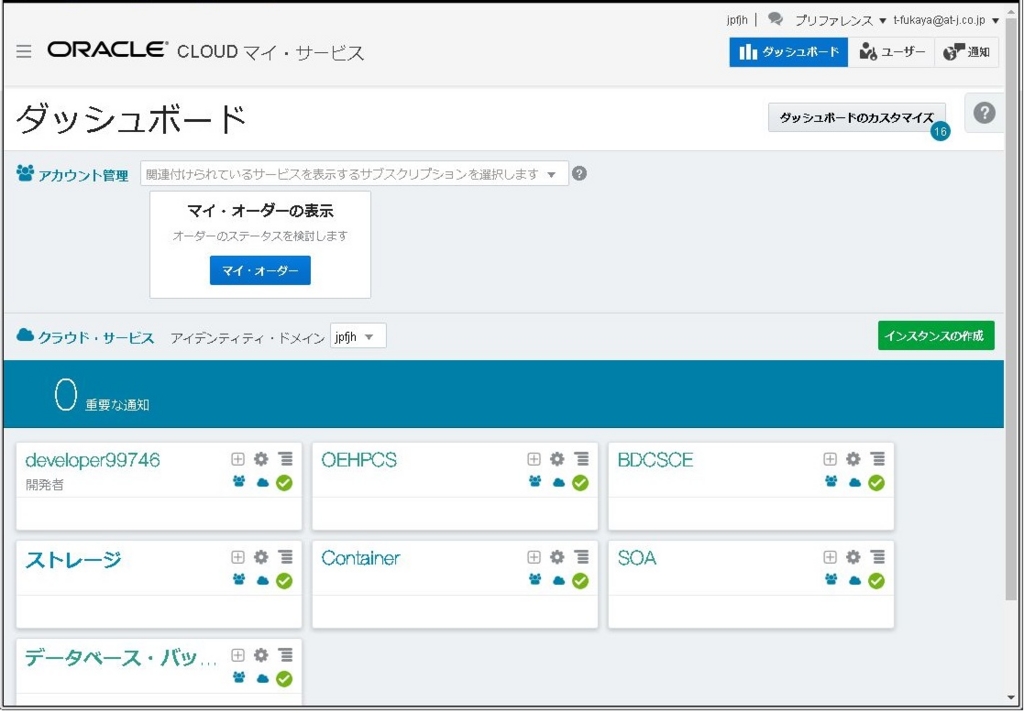Expand details plus icon on BDCSCE card
1024x713 pixels.
[x=830, y=459]
